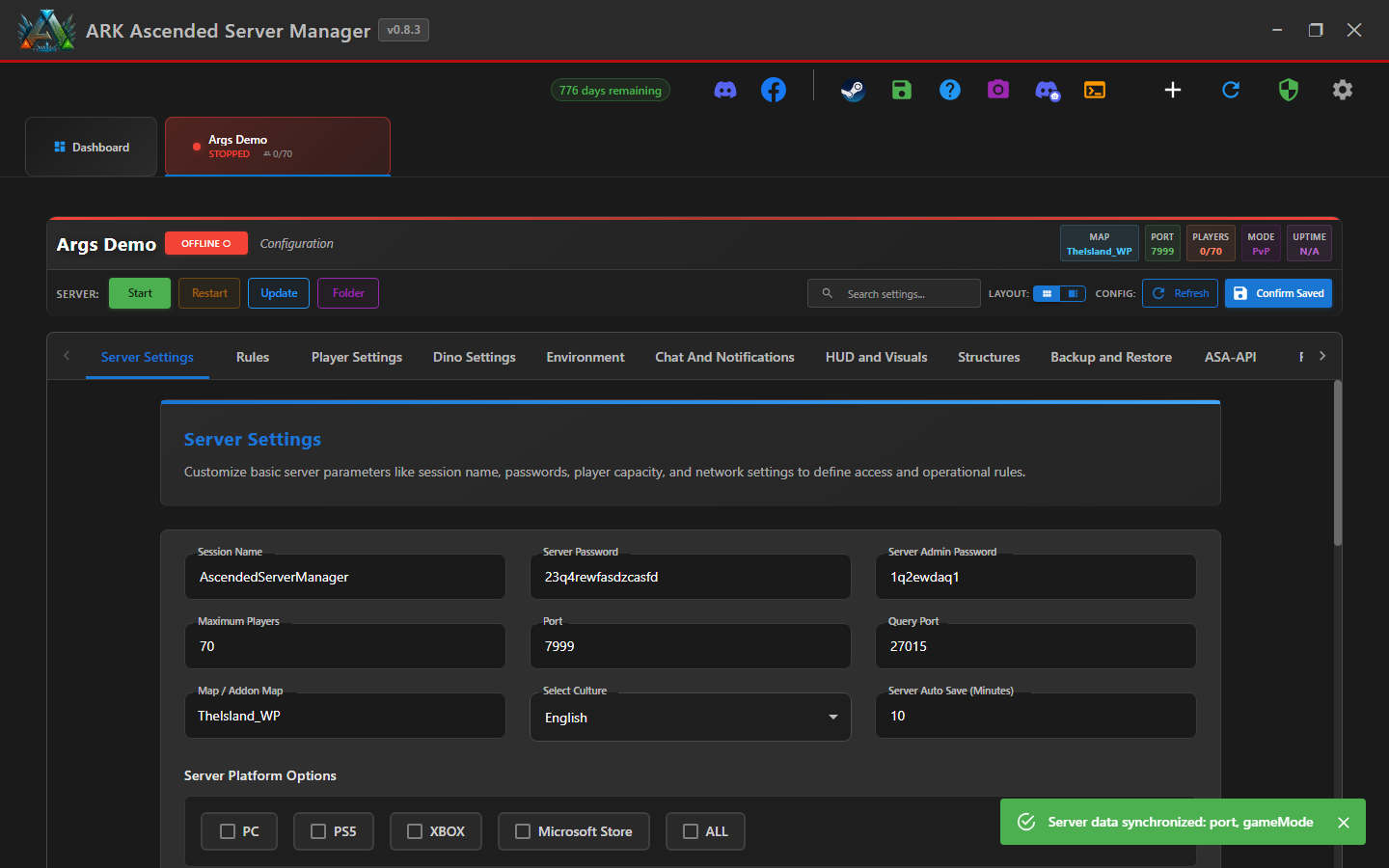The width and height of the screenshot is (1389, 868).
Task: Open the Dino Settings tab
Action: [x=475, y=357]
